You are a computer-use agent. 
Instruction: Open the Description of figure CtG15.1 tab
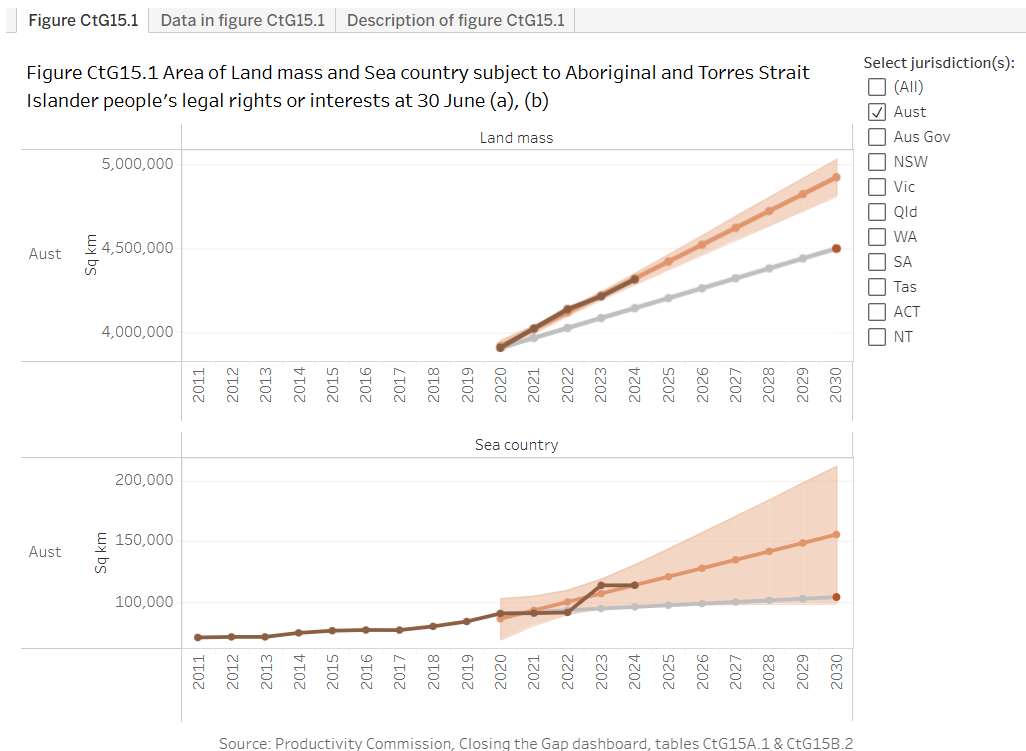point(455,20)
